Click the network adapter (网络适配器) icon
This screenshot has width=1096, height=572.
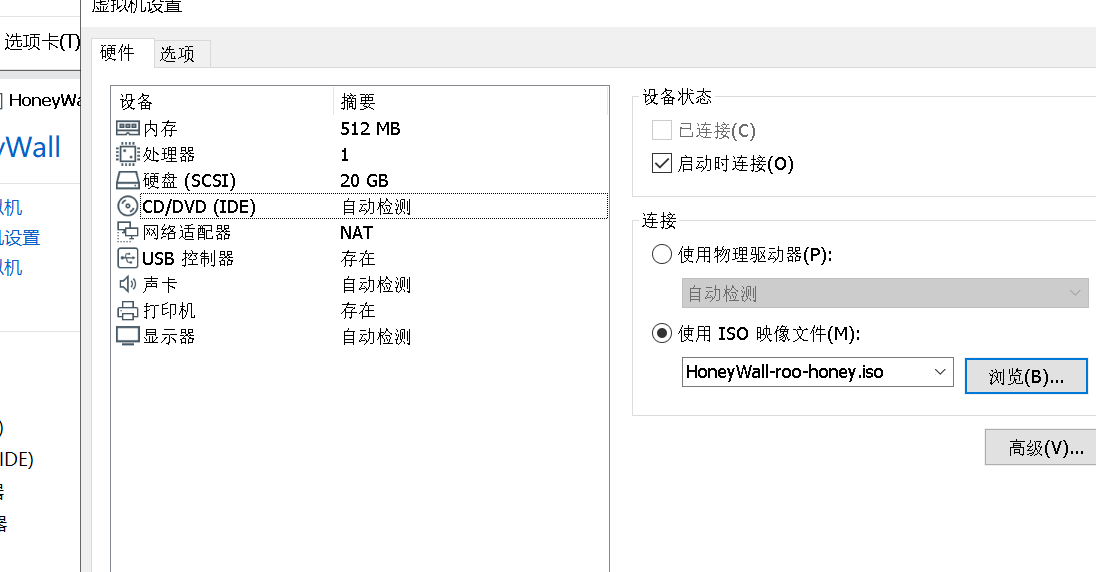coord(128,233)
